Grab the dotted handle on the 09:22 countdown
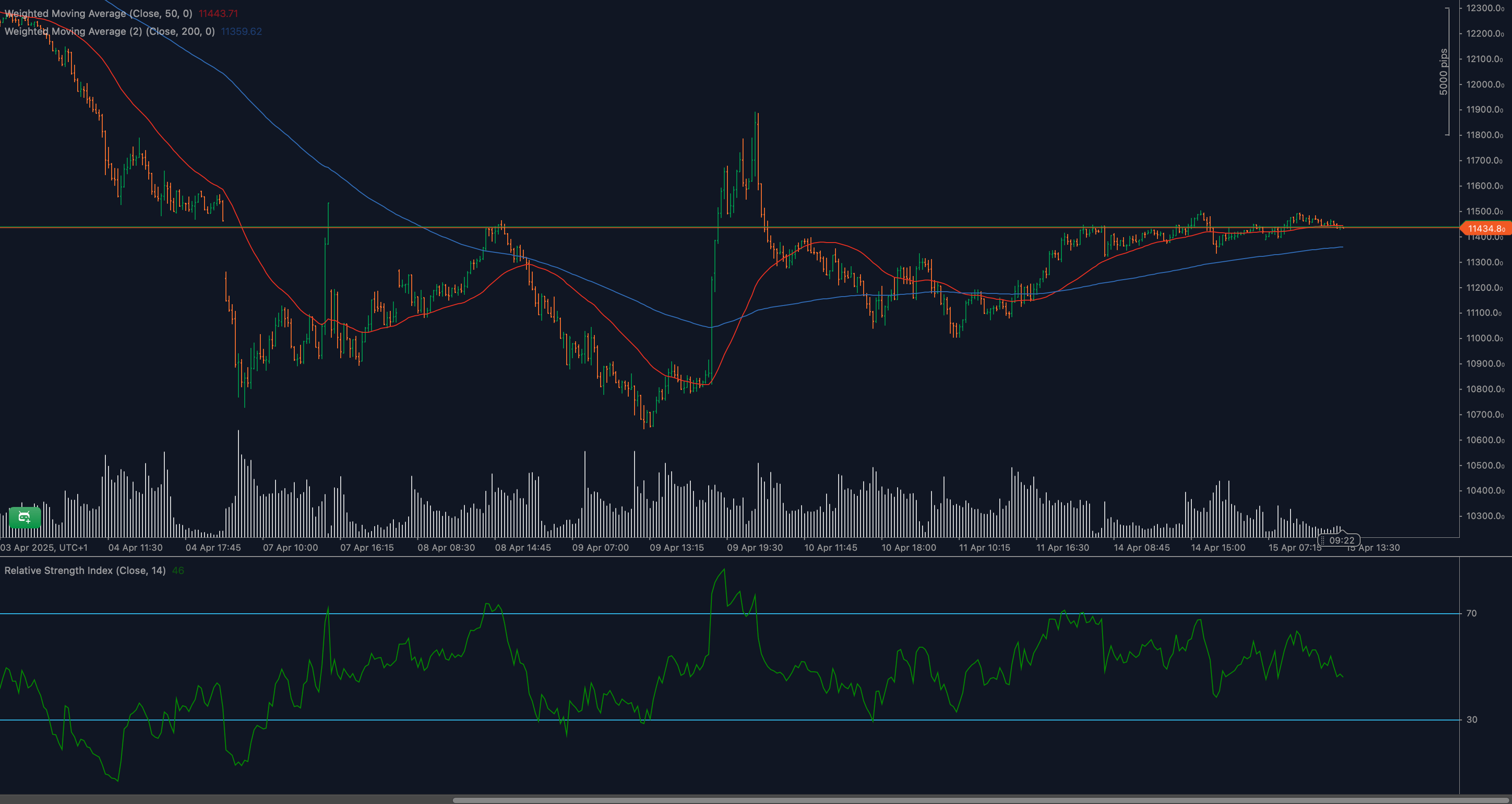 [1322, 540]
